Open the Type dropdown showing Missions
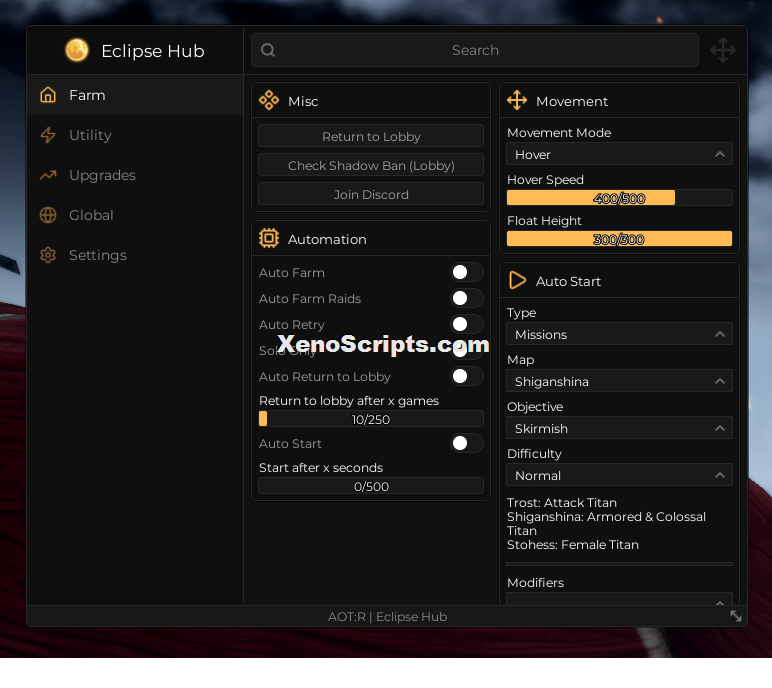The height and width of the screenshot is (688, 772). [x=619, y=334]
